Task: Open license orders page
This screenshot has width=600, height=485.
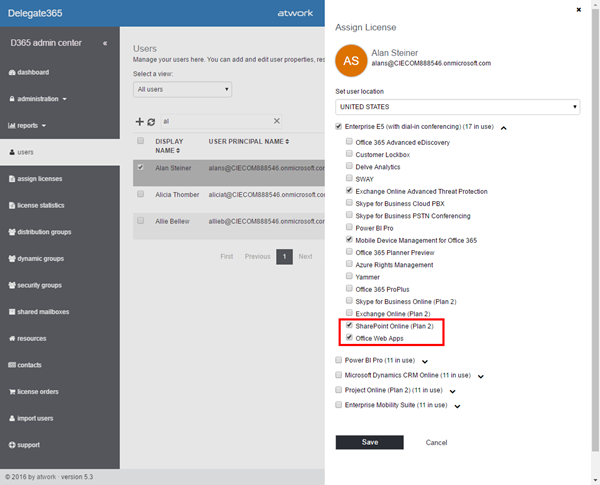Action: point(34,392)
